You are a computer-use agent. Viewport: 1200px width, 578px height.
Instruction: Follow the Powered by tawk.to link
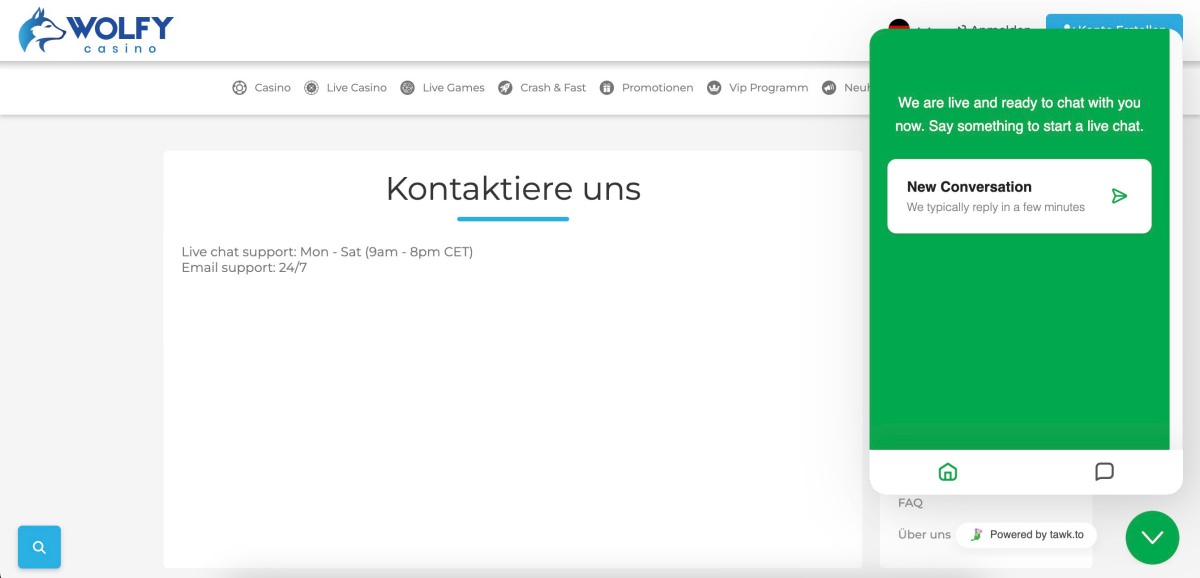point(1027,535)
